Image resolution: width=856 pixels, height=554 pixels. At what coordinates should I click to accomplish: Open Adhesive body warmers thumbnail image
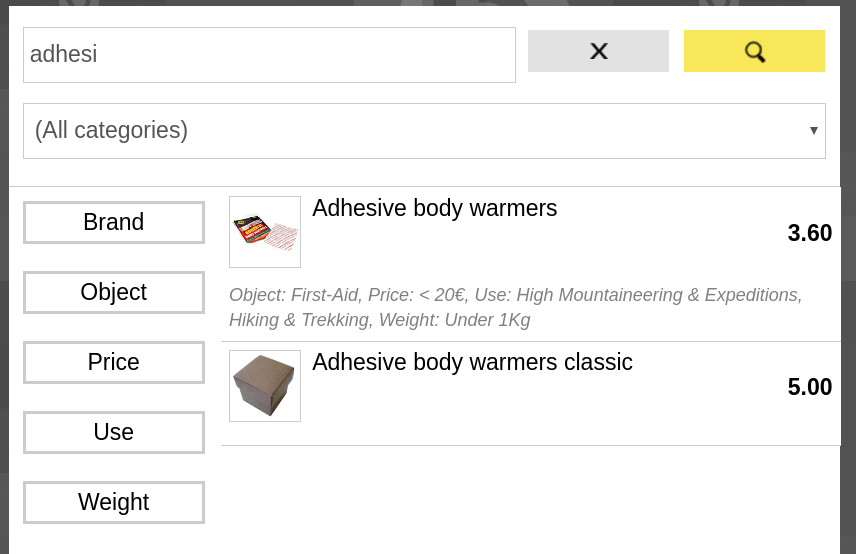point(265,232)
